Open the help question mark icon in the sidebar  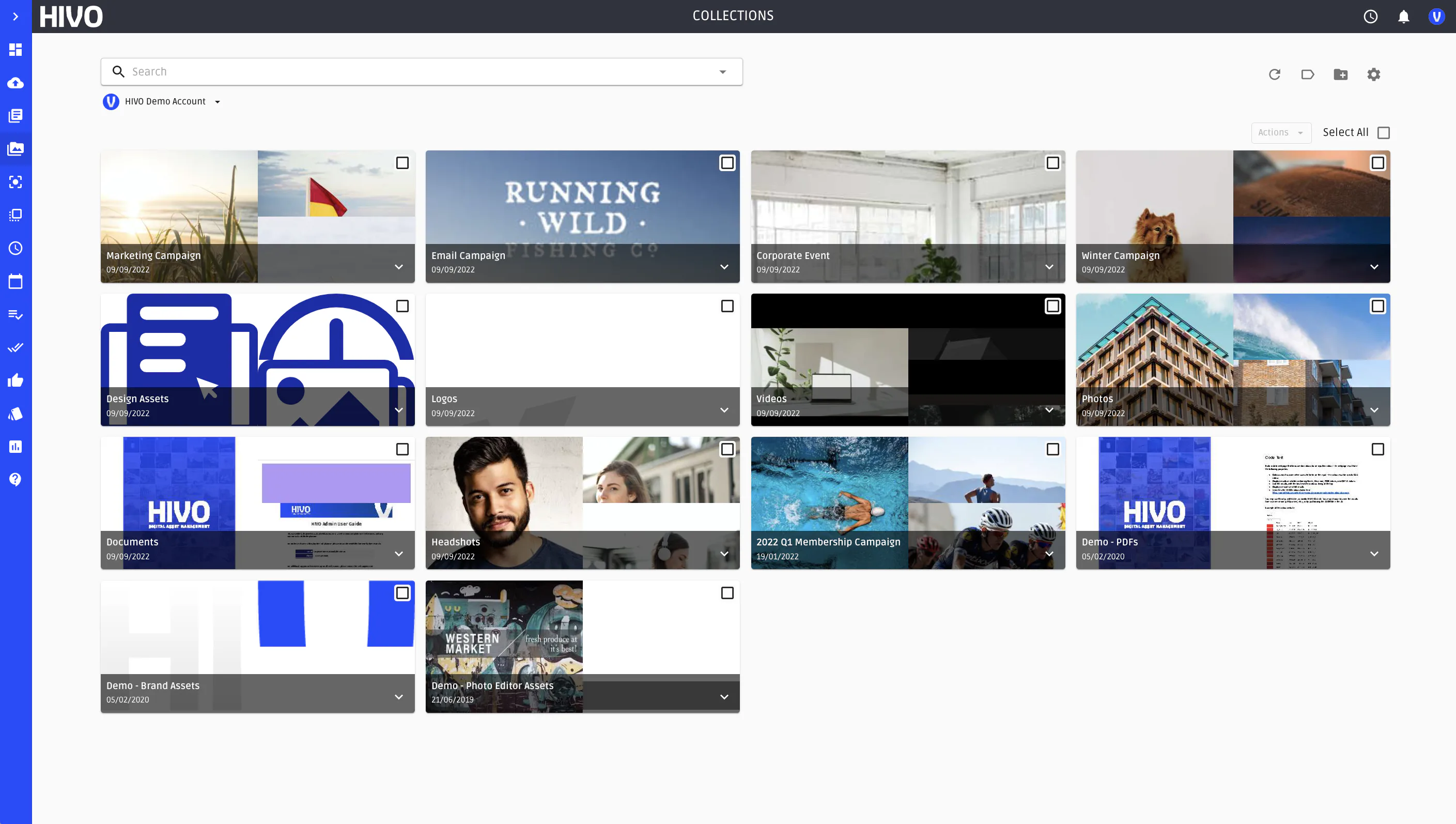16,479
